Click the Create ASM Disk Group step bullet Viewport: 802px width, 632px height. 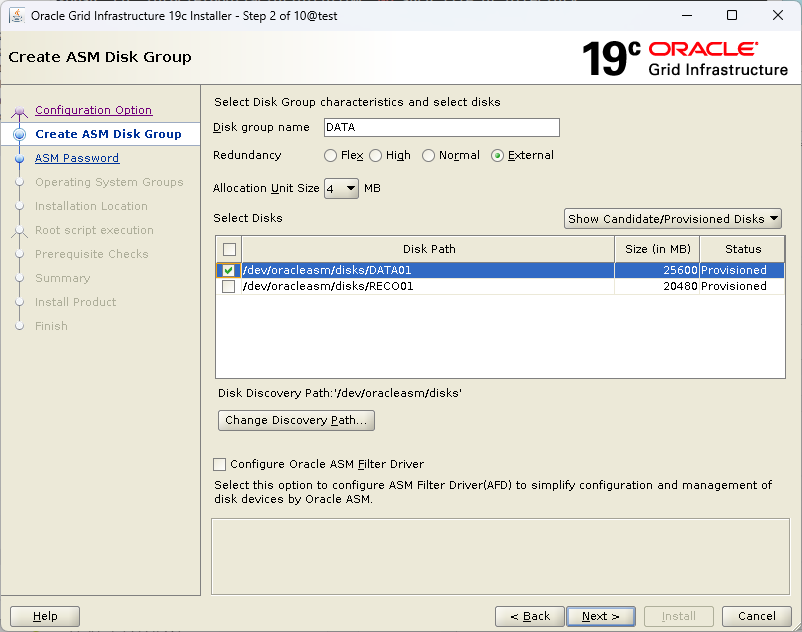[x=19, y=134]
